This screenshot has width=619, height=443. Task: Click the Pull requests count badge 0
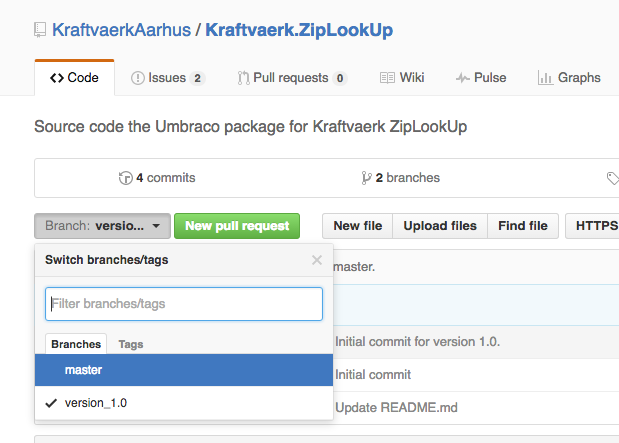[x=340, y=79]
